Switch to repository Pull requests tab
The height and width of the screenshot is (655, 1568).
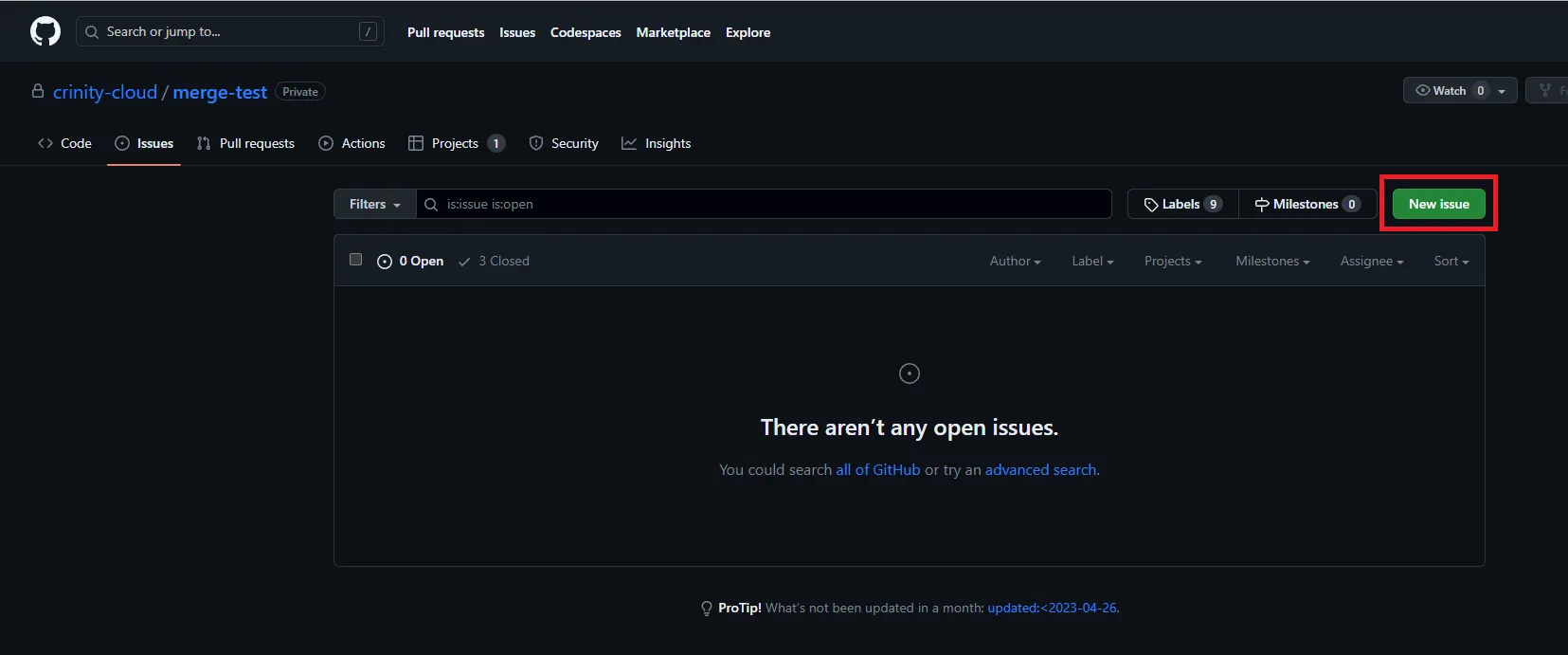tap(245, 143)
